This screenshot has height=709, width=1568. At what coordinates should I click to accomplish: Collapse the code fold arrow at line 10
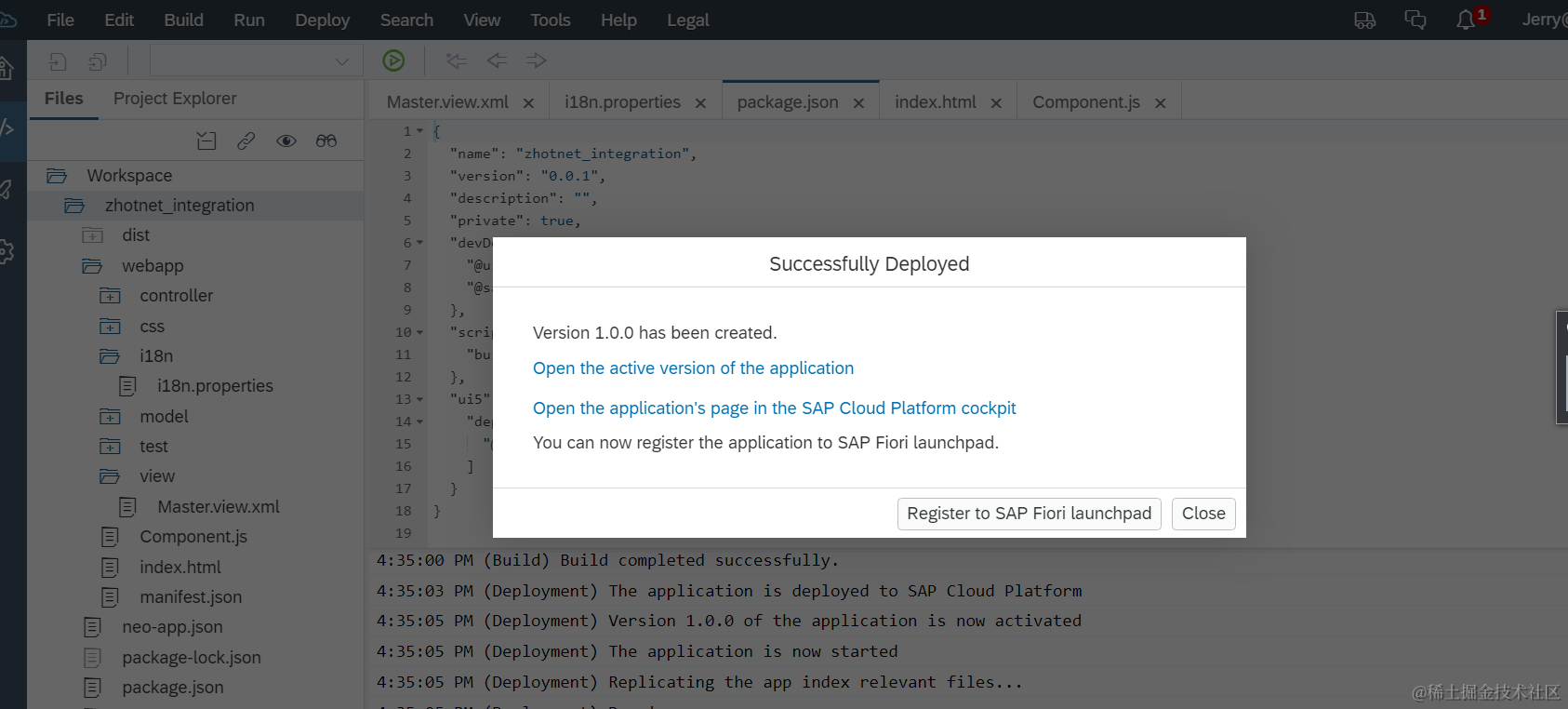[420, 332]
